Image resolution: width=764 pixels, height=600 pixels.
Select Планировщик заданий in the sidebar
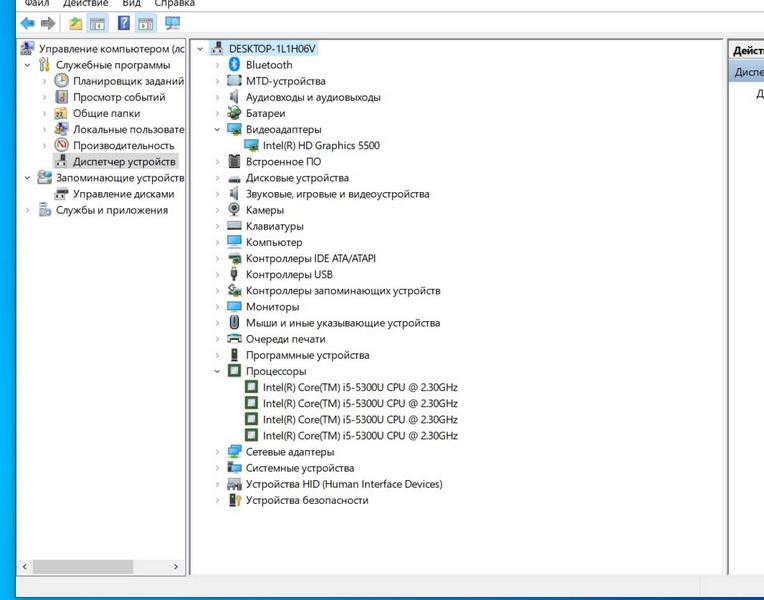click(x=128, y=81)
